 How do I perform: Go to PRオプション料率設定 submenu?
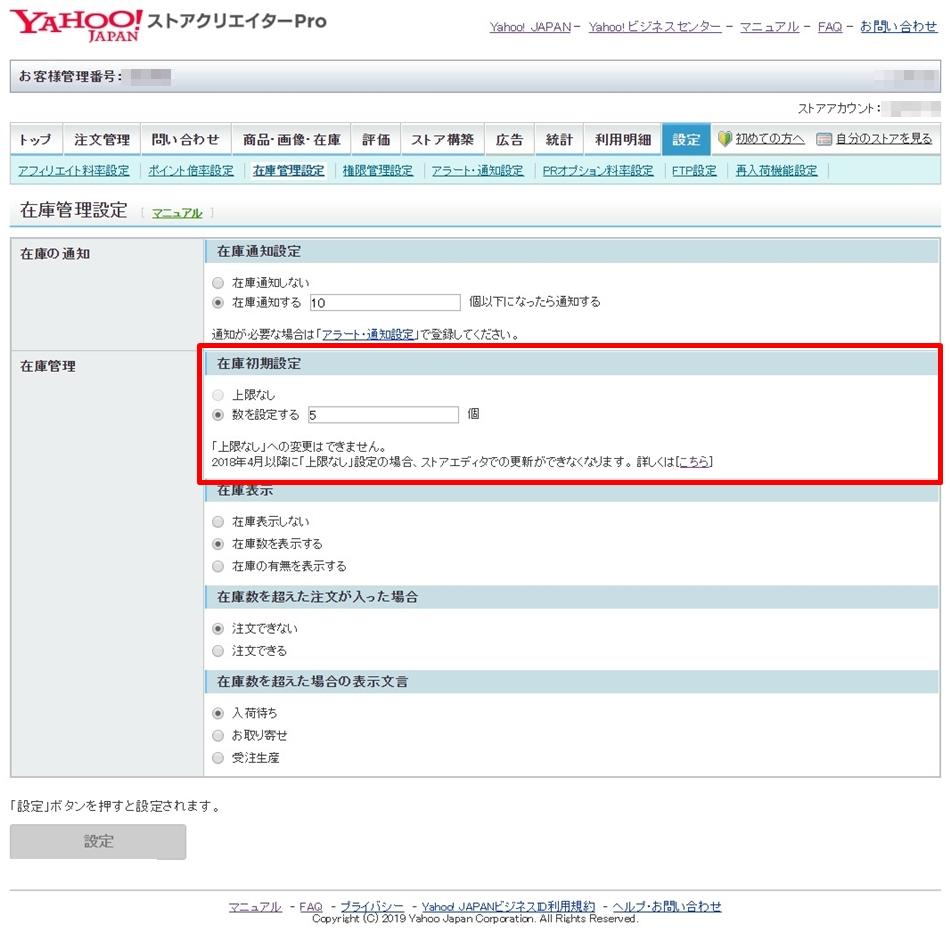598,171
